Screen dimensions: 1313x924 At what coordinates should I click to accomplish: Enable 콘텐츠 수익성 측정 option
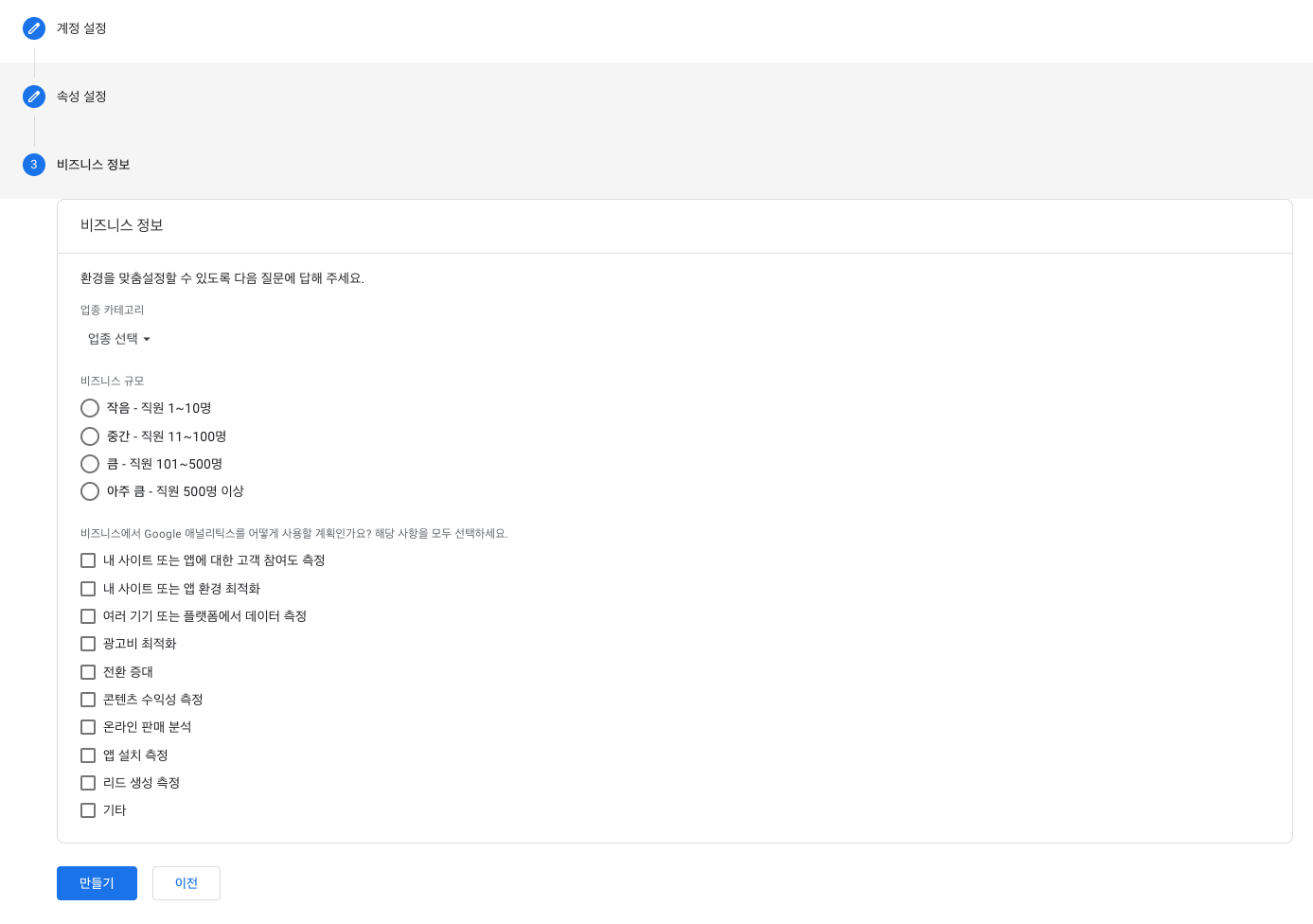click(x=88, y=700)
